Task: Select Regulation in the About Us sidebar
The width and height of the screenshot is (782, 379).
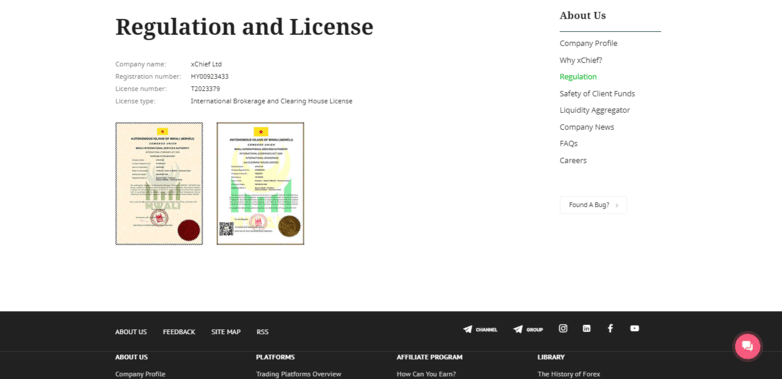Action: 578,77
